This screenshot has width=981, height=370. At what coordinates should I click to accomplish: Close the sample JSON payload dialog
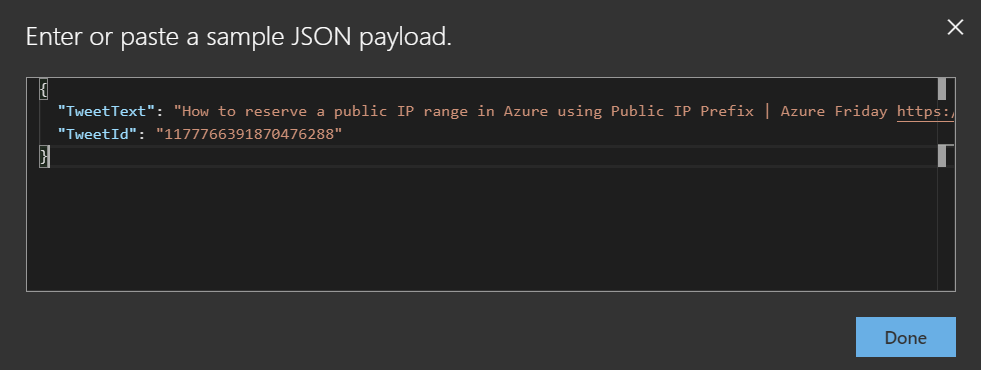click(955, 27)
